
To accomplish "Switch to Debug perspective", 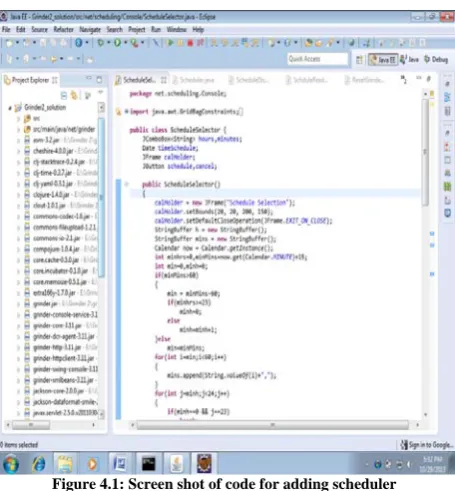I will [436, 60].
